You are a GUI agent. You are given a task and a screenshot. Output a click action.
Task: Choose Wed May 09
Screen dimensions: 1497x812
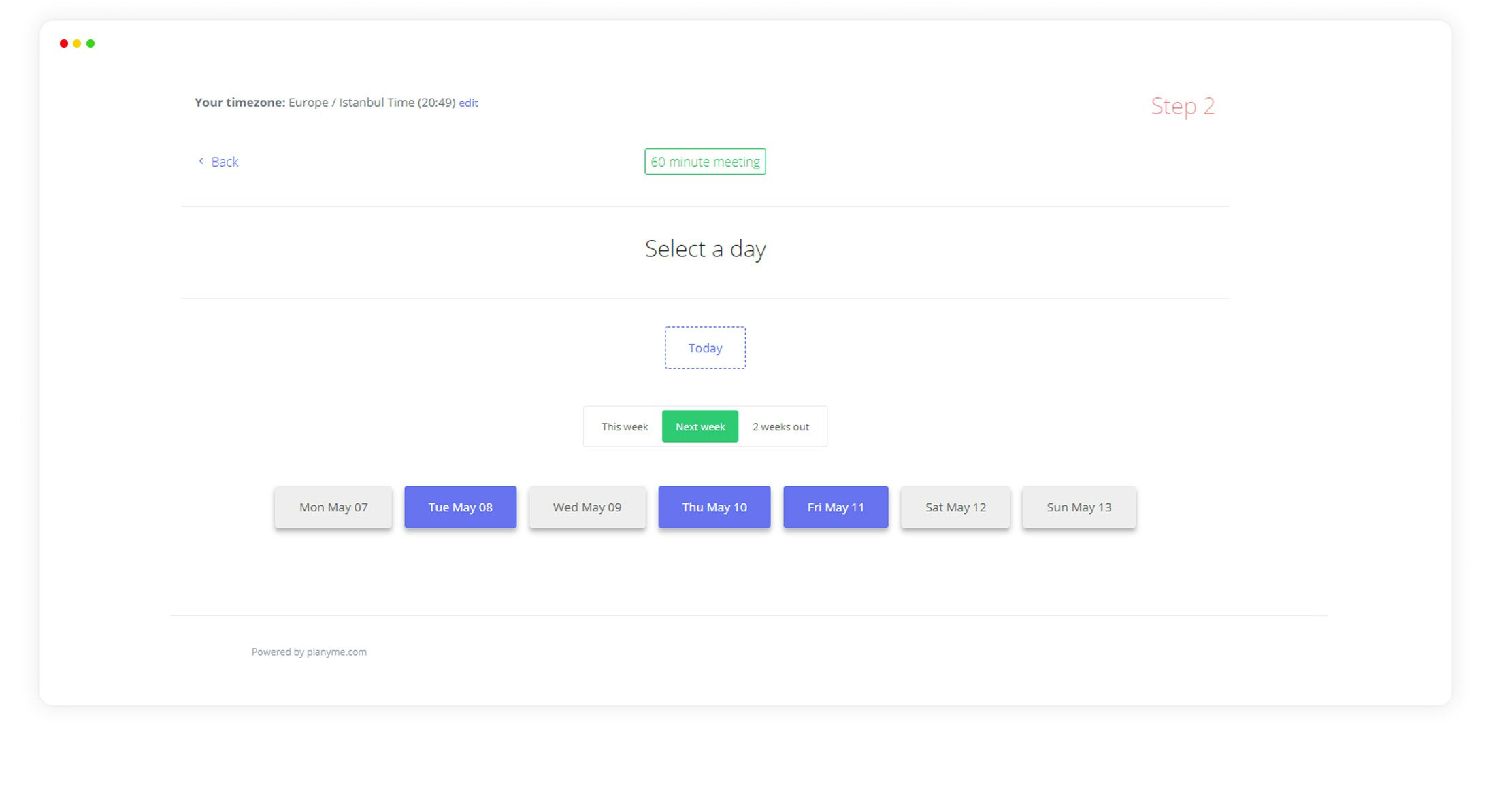[587, 507]
